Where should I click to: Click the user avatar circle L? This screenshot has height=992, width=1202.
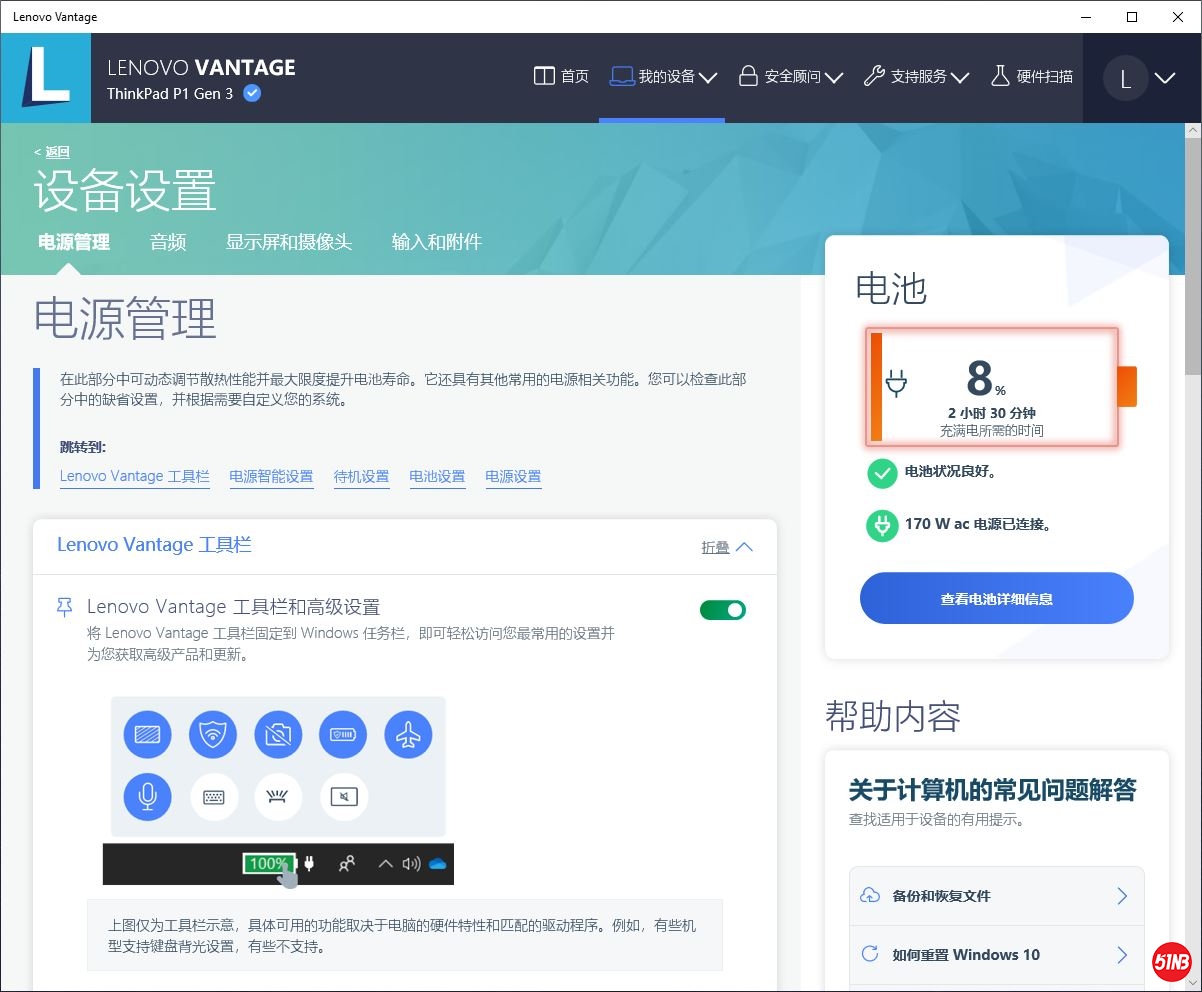point(1126,78)
